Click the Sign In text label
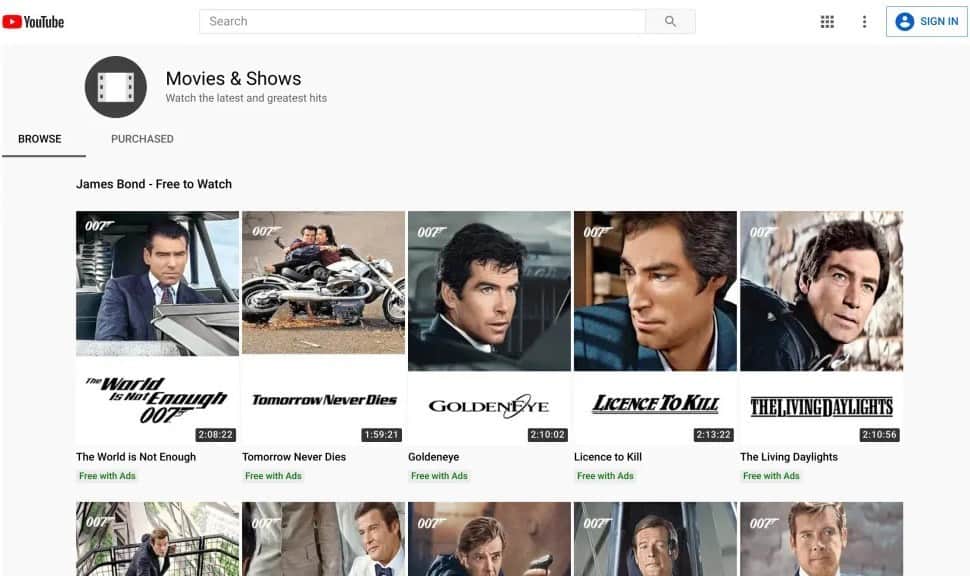This screenshot has width=970, height=576. 939,22
